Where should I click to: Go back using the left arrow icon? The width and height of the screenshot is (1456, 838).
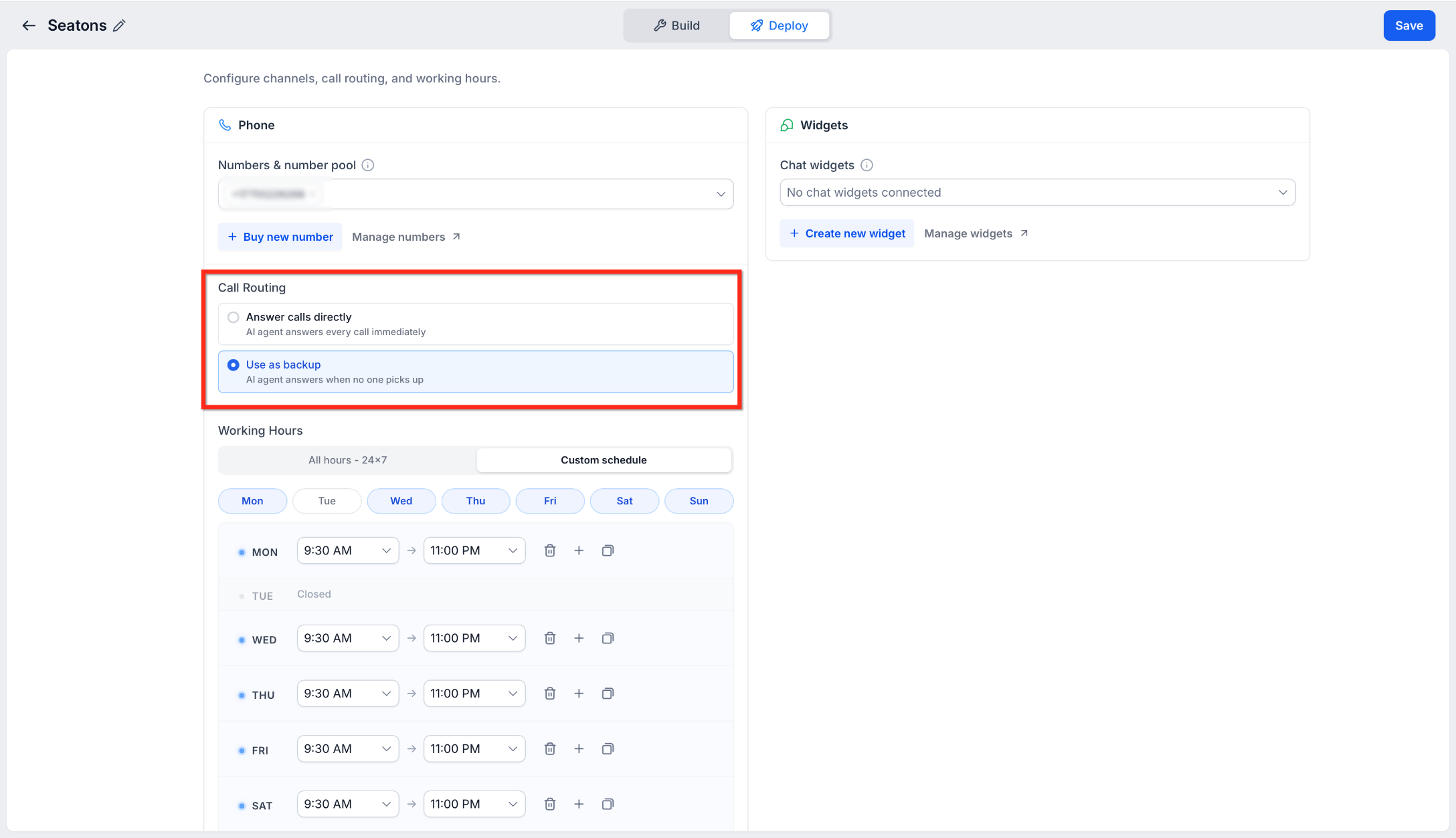click(x=28, y=25)
